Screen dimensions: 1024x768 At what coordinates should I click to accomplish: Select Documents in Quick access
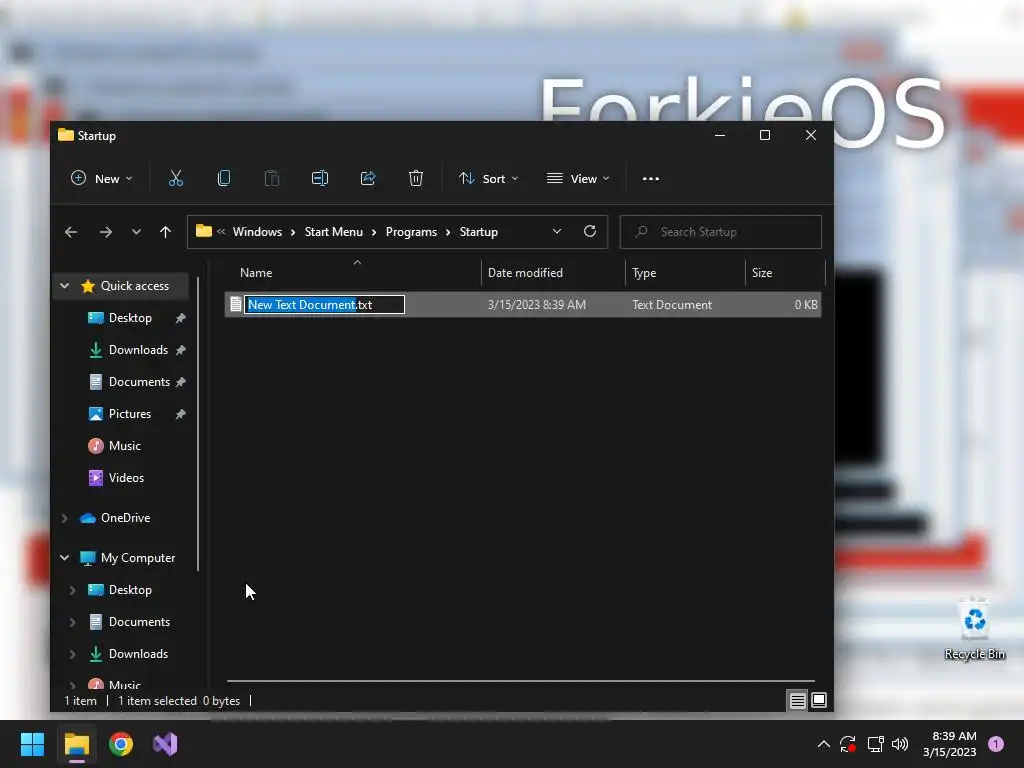(x=139, y=382)
